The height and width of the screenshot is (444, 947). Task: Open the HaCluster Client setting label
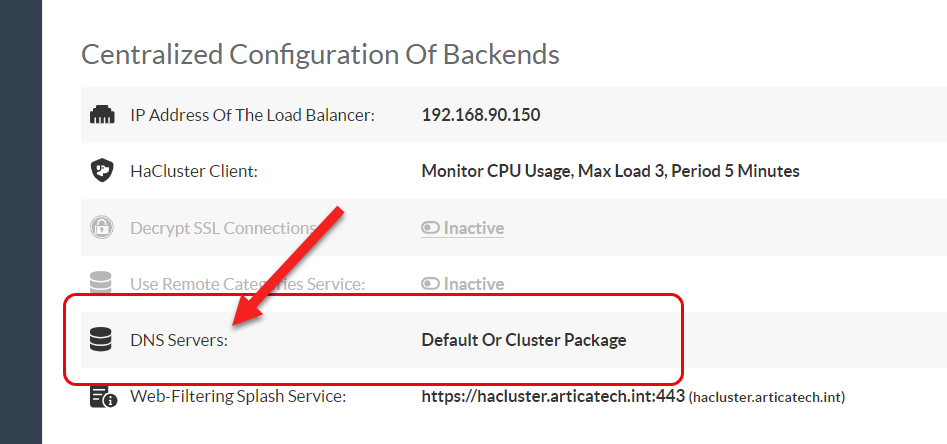click(194, 171)
